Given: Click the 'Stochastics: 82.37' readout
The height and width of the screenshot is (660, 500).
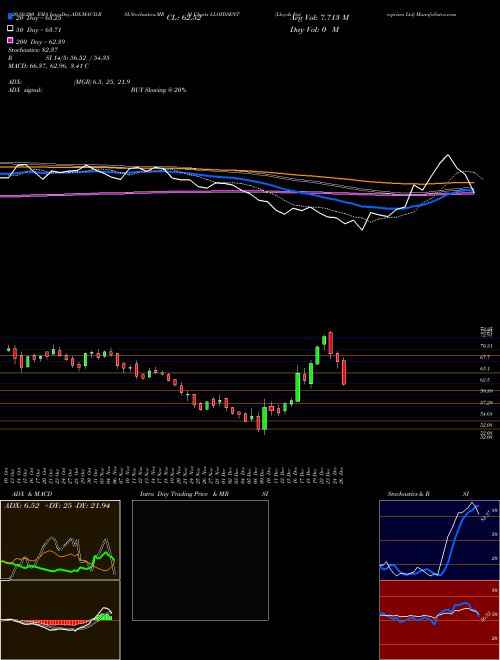Looking at the screenshot, I should pos(33,50).
